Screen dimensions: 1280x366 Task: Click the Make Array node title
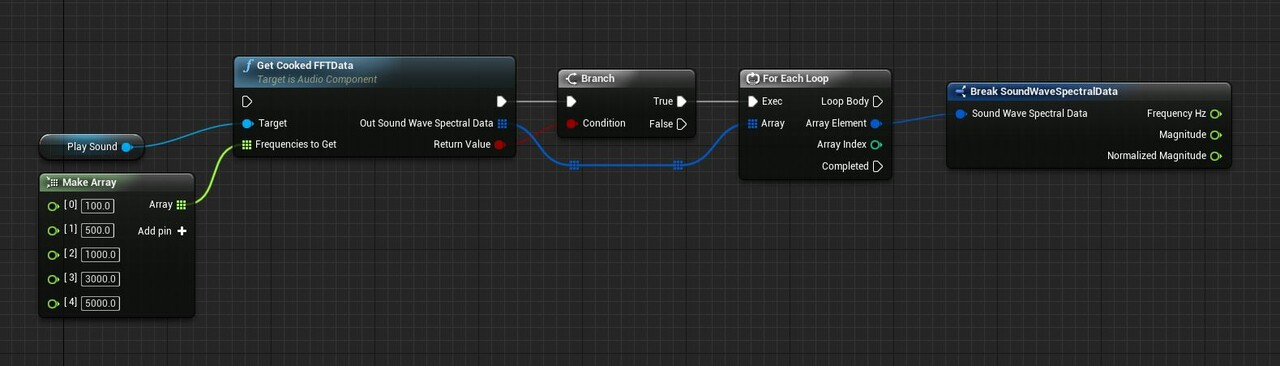(x=89, y=183)
